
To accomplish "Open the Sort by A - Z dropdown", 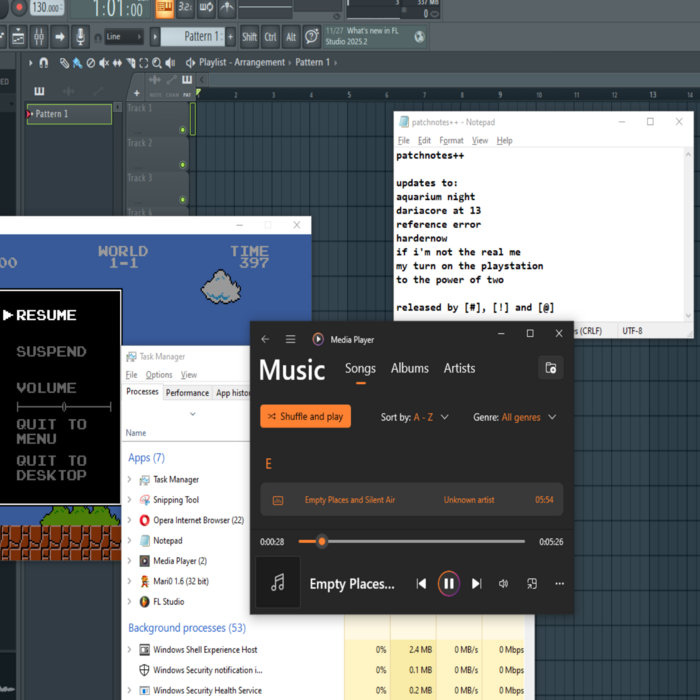I will point(414,417).
